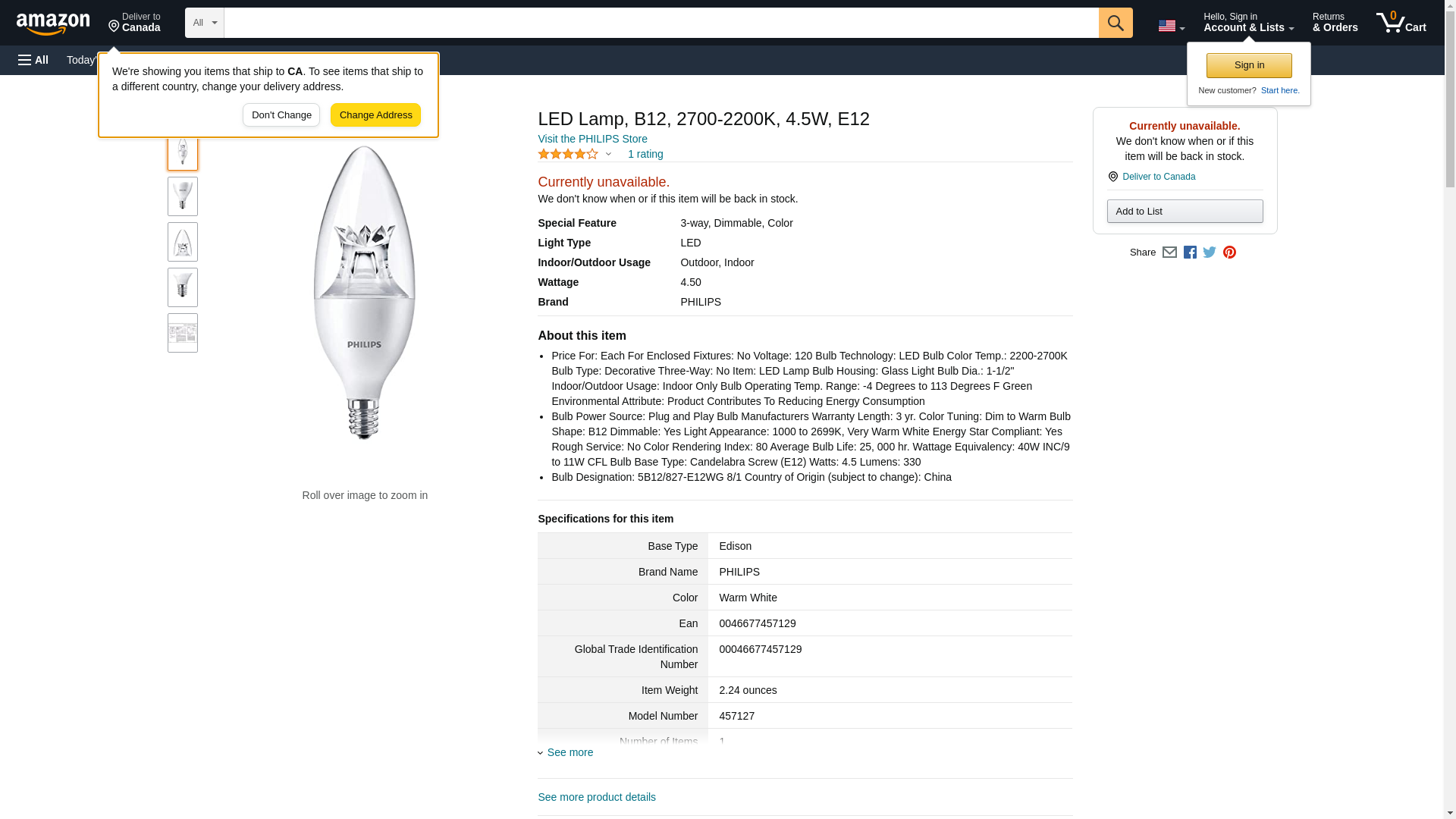Share product via email icon
The height and width of the screenshot is (819, 1456).
click(1169, 253)
